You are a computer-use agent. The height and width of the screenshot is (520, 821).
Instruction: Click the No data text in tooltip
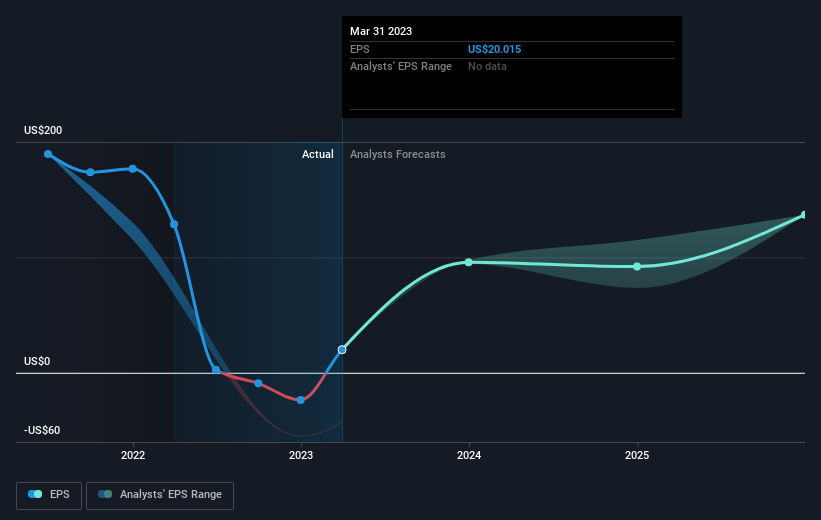point(487,67)
